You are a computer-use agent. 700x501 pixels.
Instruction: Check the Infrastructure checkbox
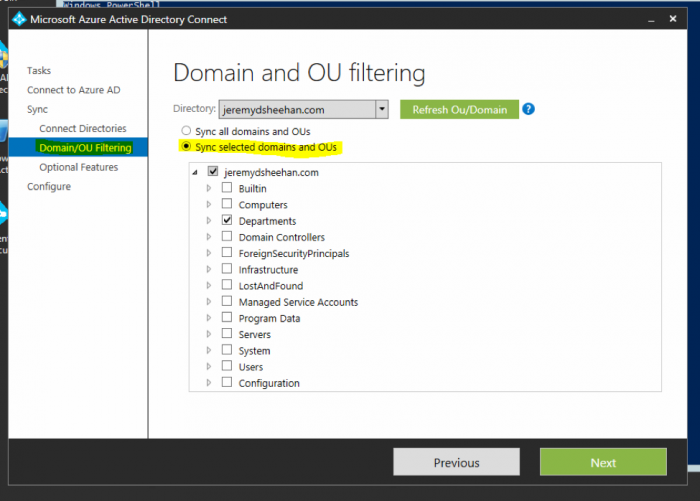coord(227,269)
